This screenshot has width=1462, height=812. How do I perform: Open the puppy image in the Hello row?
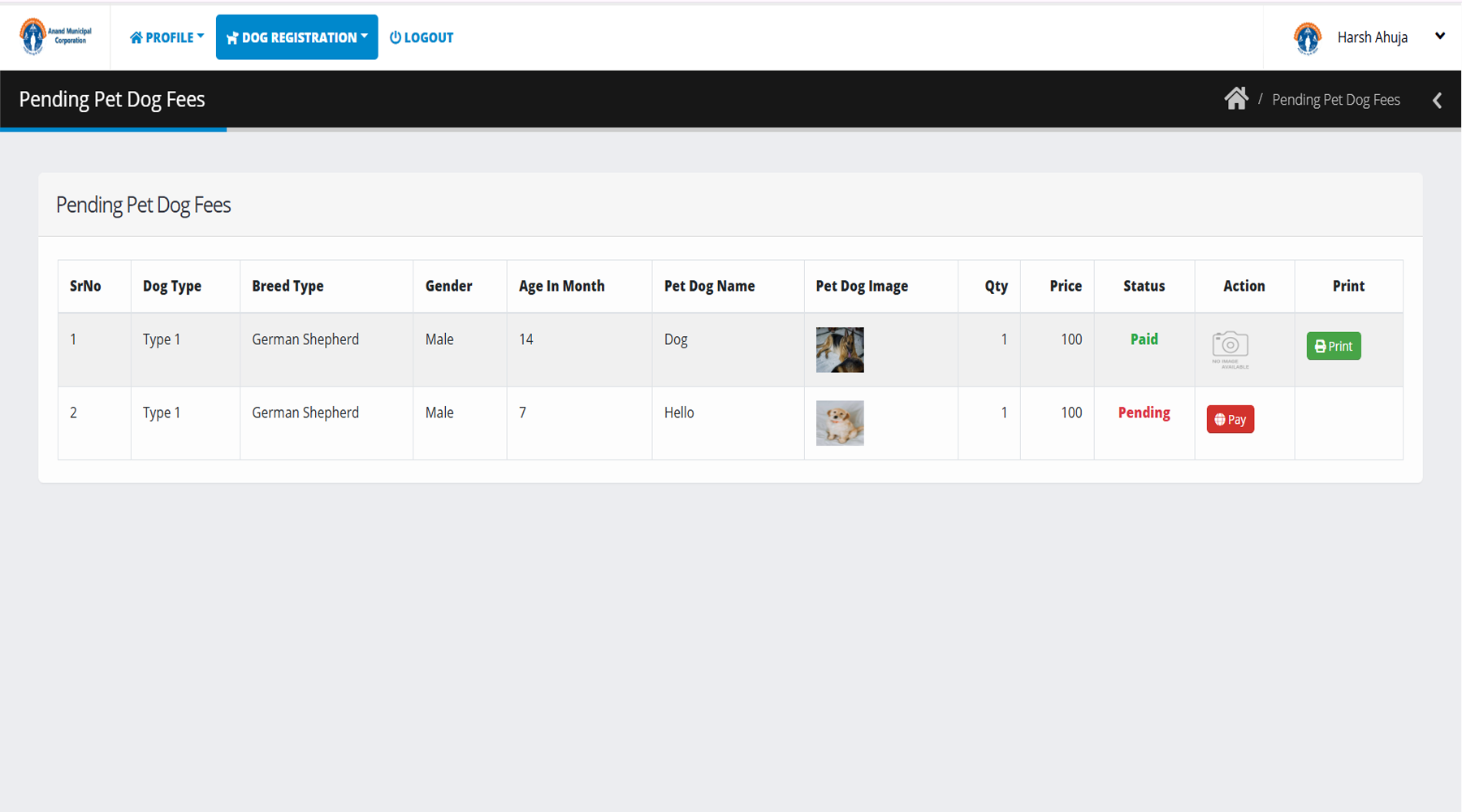click(x=840, y=423)
